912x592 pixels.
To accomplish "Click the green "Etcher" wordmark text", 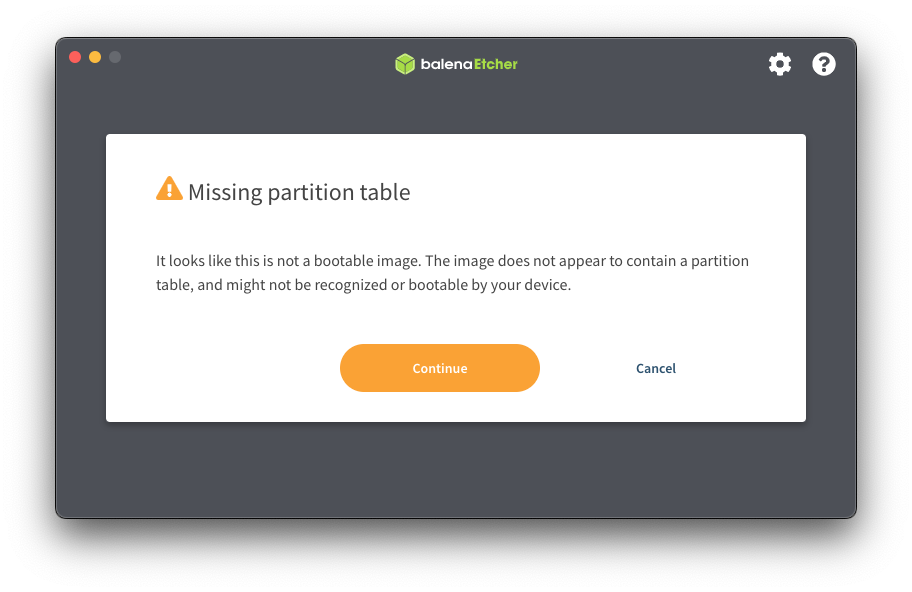I will click(496, 64).
